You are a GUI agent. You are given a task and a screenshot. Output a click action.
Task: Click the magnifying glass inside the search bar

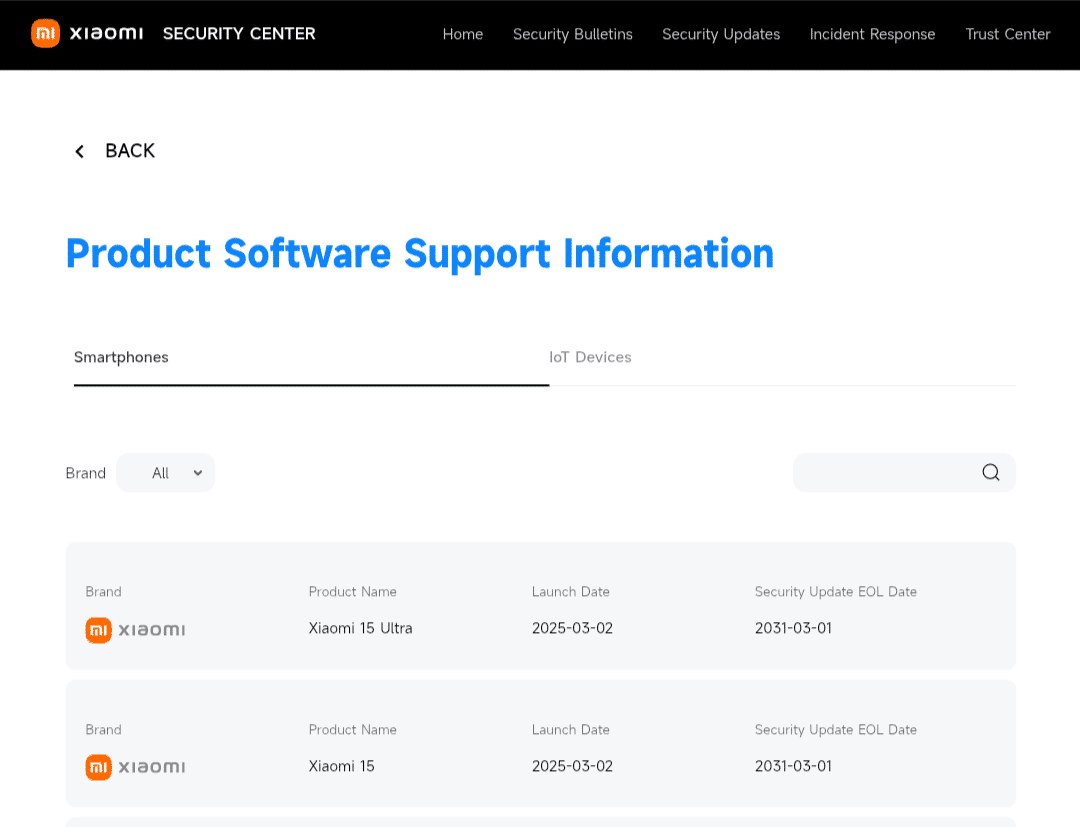tap(990, 472)
